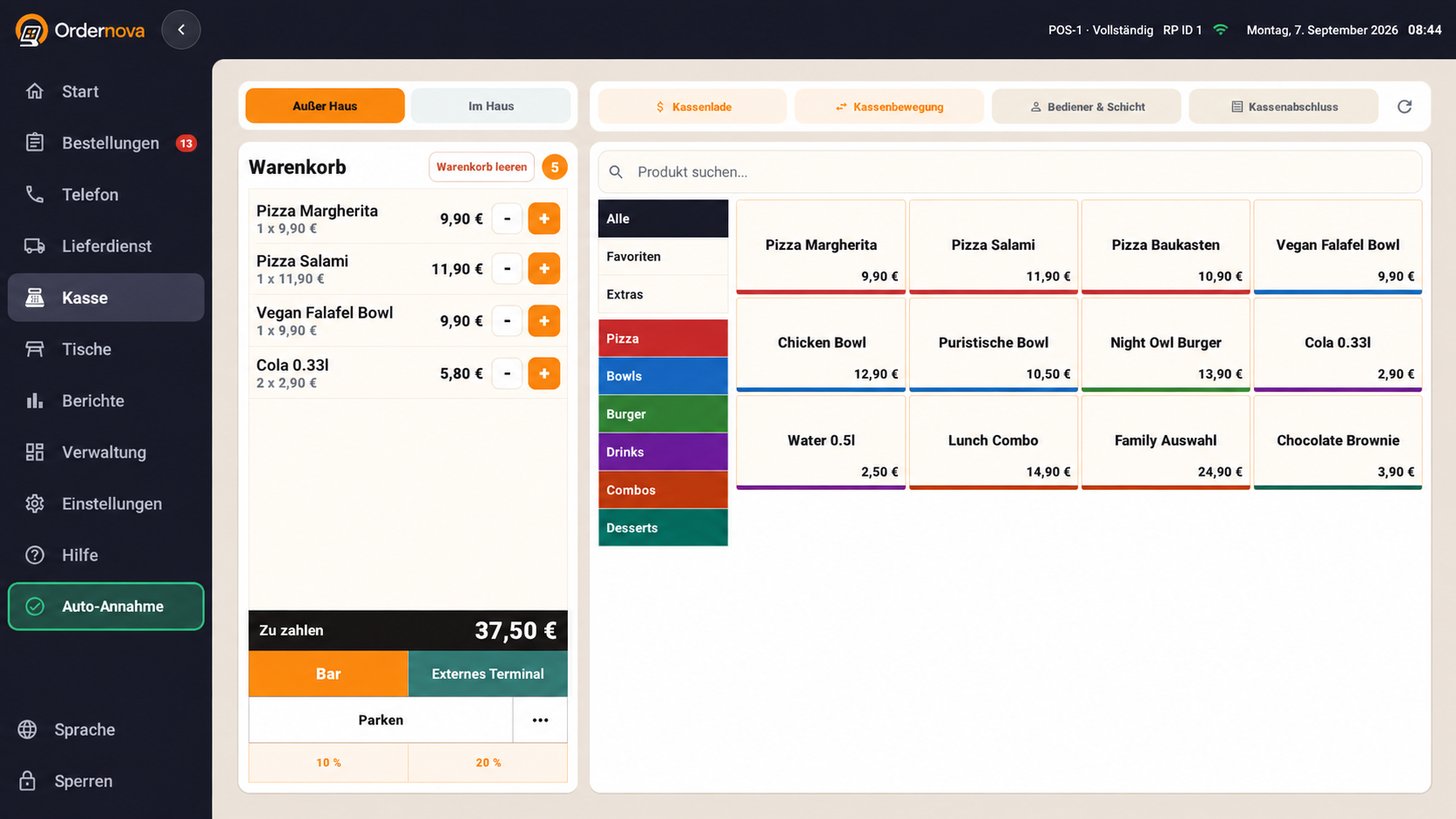Open Berichte reports
The width and height of the screenshot is (1456, 819).
coord(105,400)
